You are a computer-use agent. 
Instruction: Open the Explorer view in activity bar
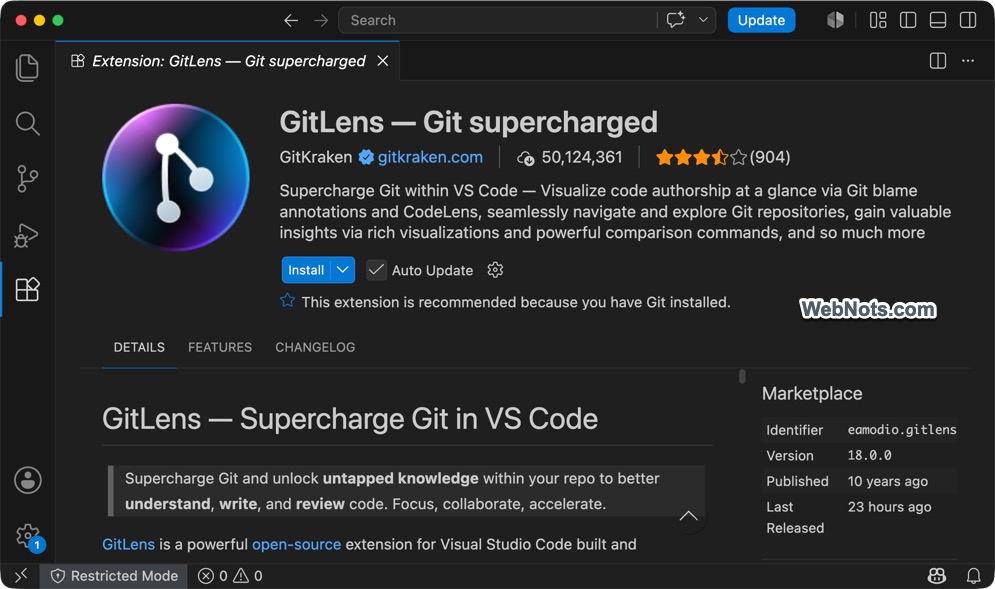click(x=27, y=68)
